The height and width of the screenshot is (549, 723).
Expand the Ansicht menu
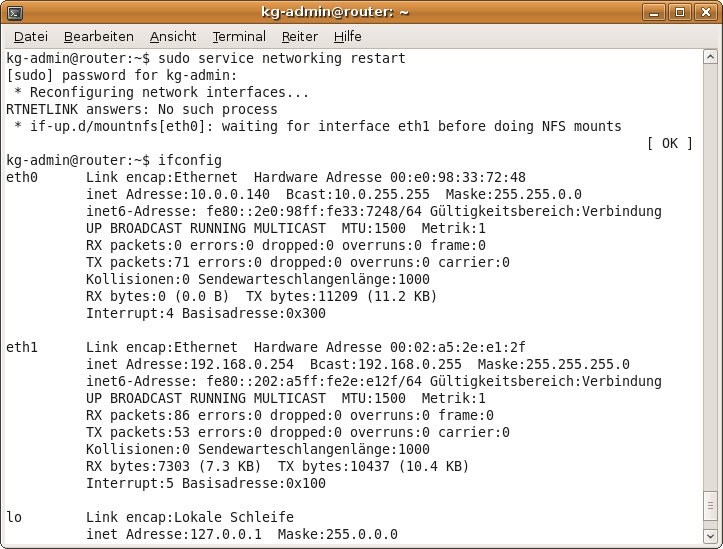173,36
